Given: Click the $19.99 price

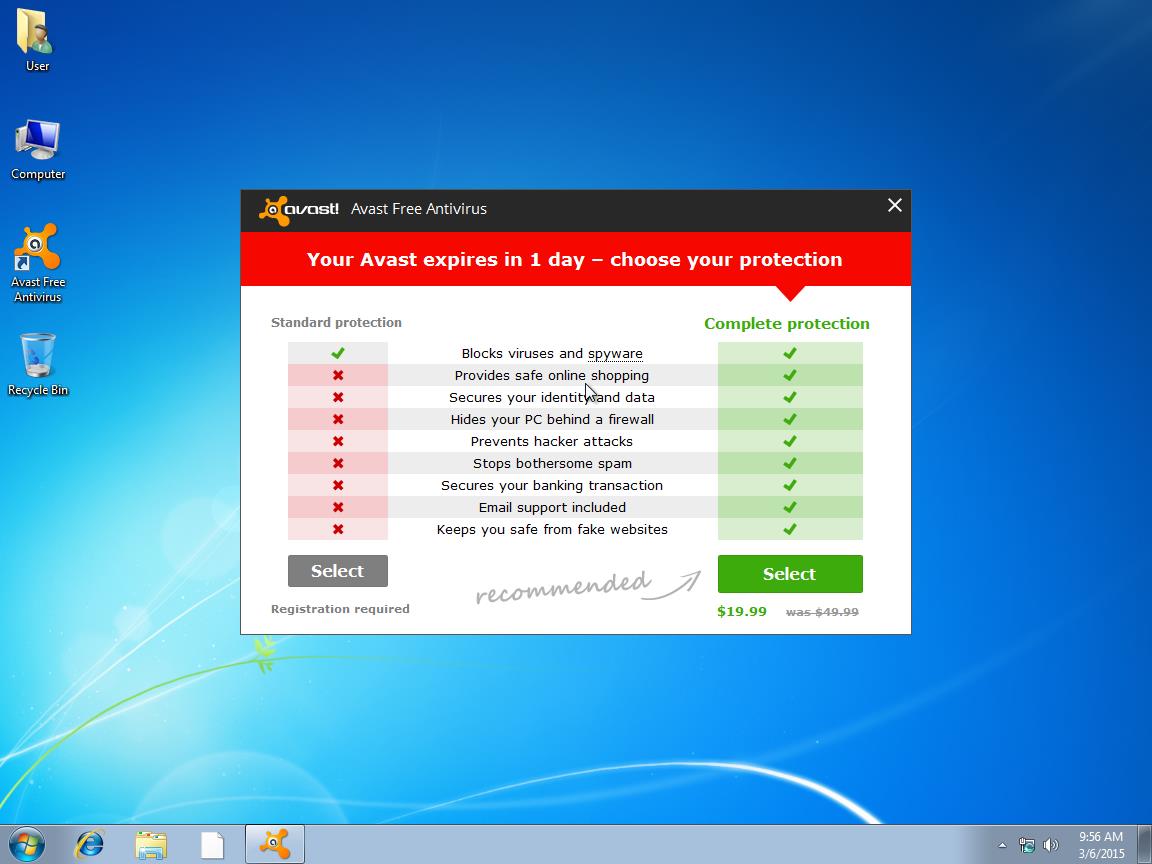Looking at the screenshot, I should (742, 611).
